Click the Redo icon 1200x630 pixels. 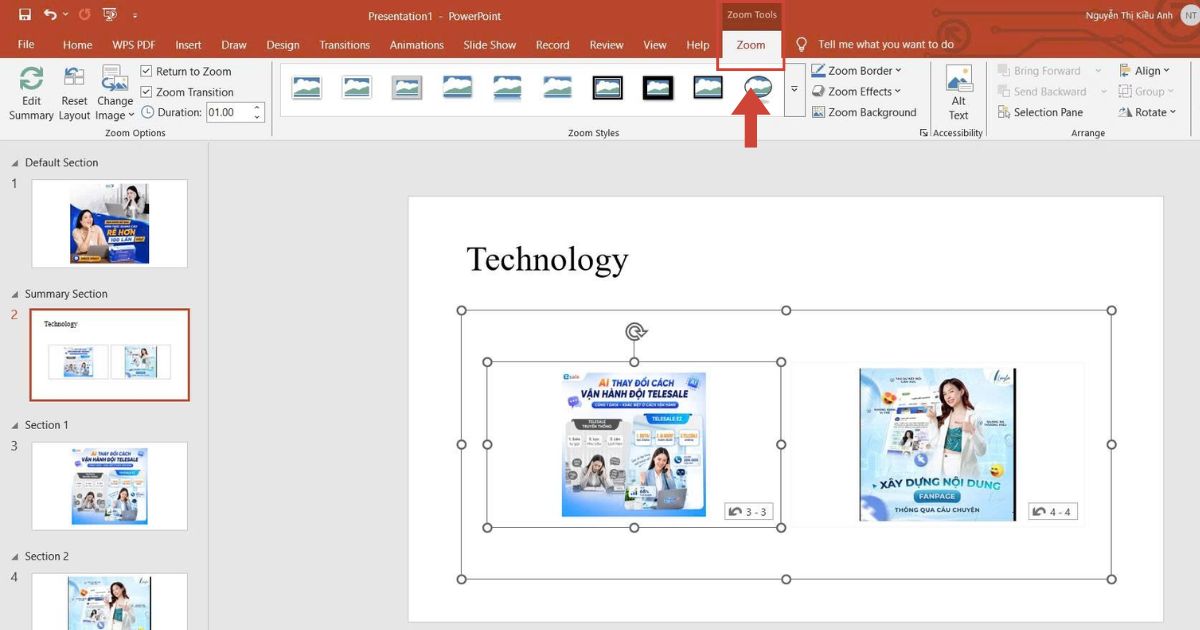[x=84, y=15]
